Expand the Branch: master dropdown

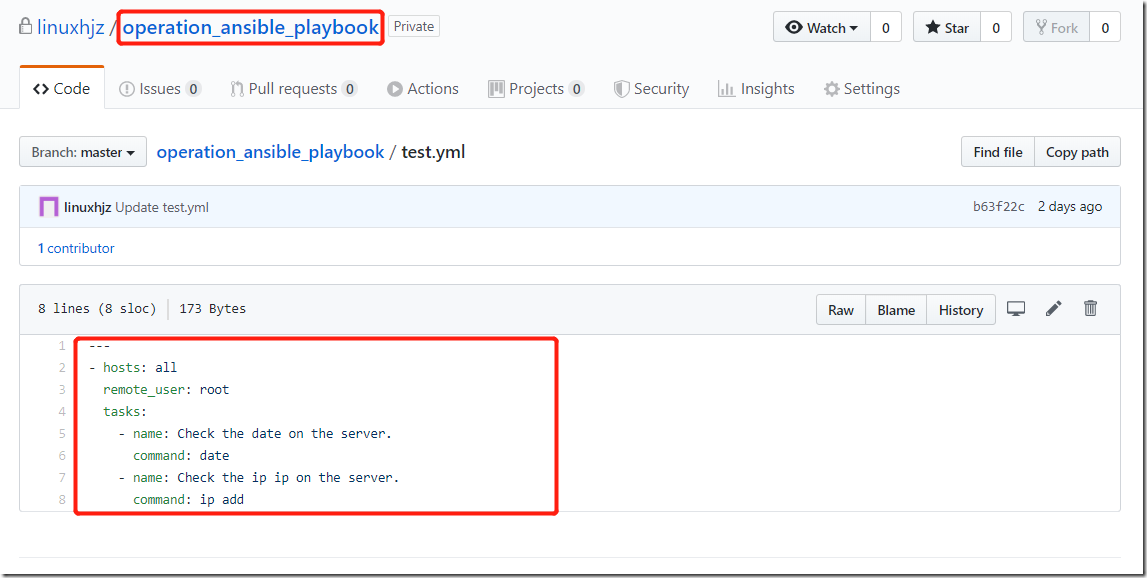point(83,152)
